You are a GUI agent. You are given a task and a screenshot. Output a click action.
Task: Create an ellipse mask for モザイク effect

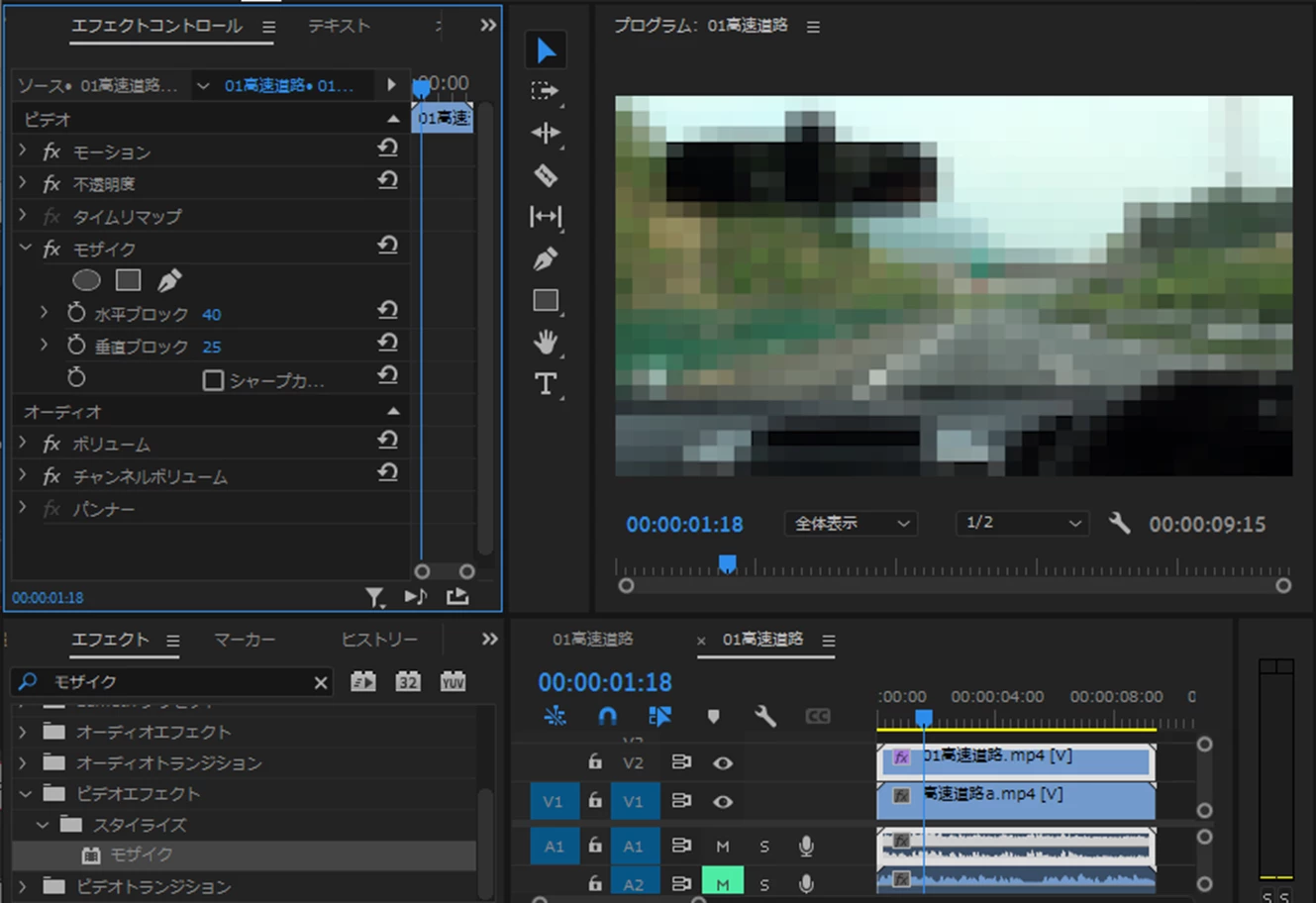[x=87, y=280]
